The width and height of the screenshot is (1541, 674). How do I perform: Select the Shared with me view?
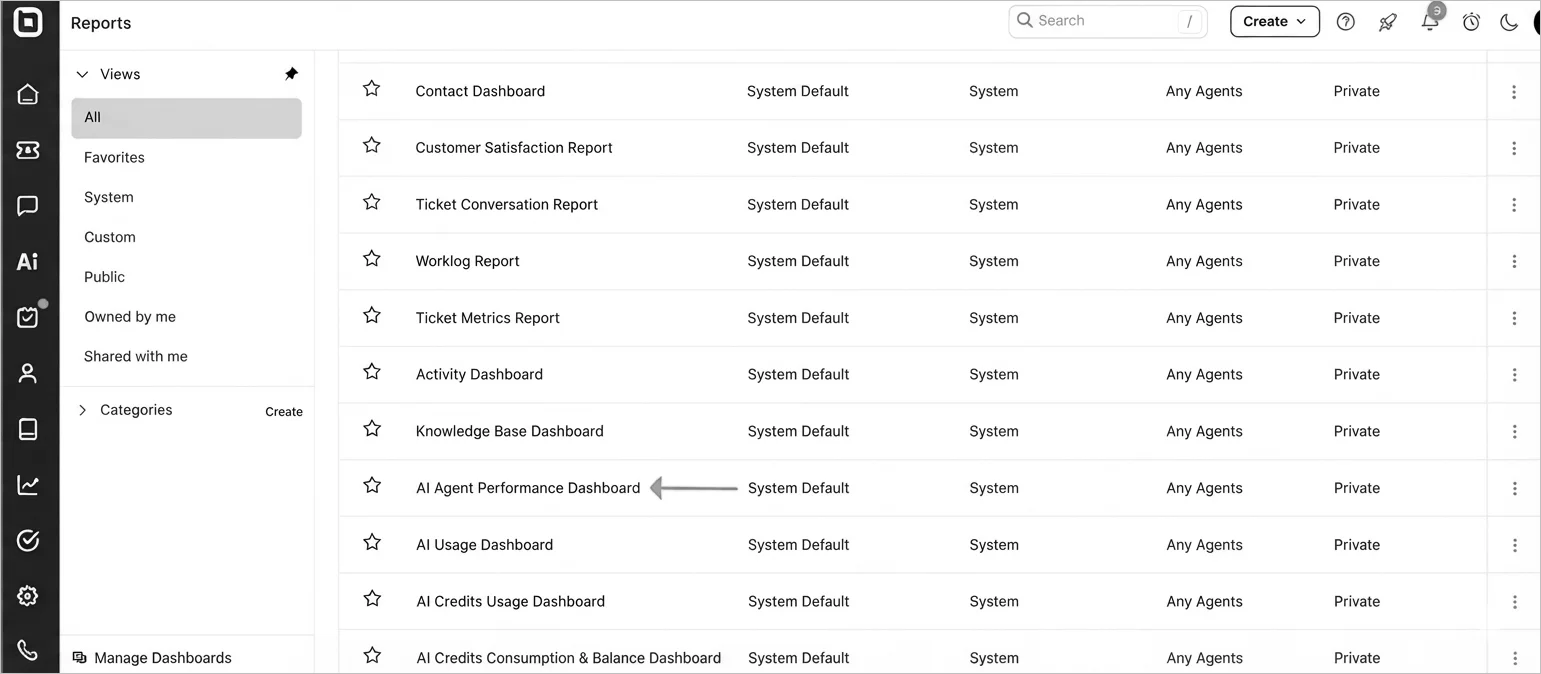click(136, 356)
